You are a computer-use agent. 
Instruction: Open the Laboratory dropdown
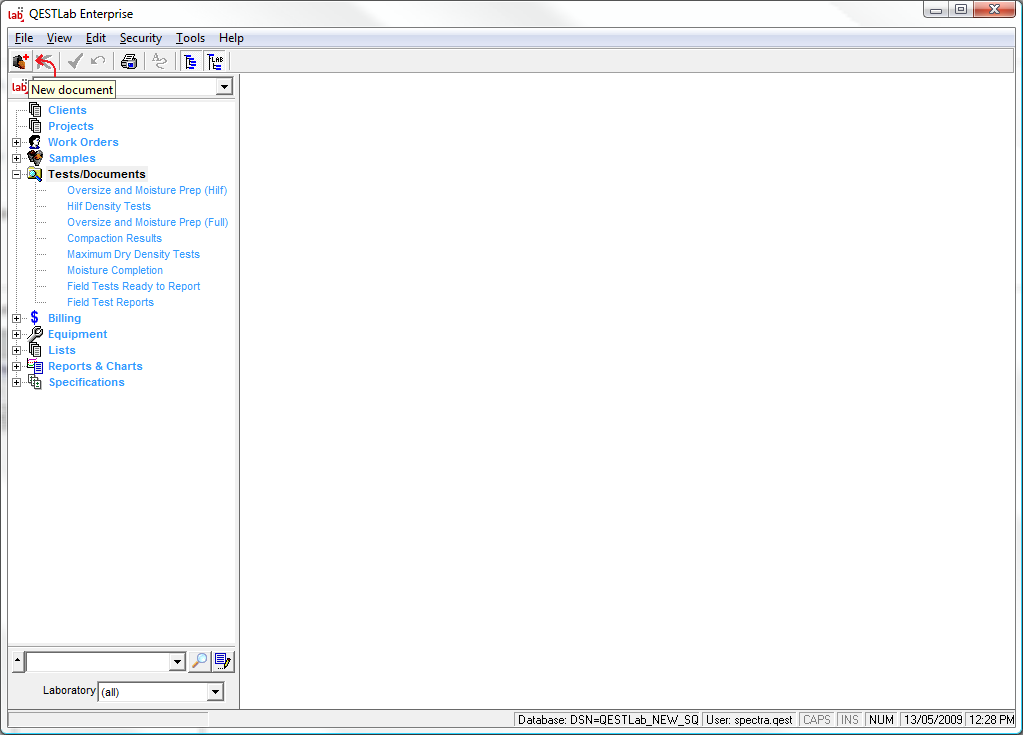(215, 692)
